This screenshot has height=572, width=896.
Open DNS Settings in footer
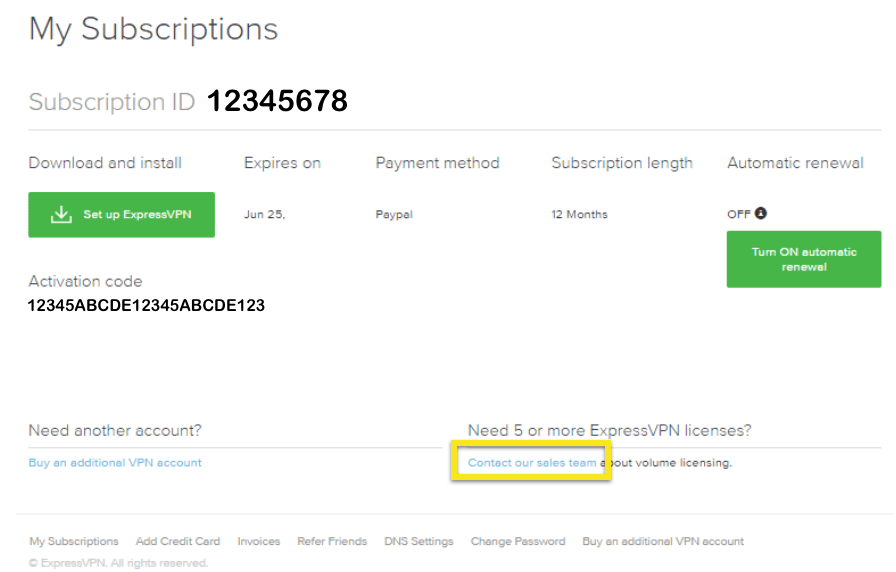(x=419, y=541)
